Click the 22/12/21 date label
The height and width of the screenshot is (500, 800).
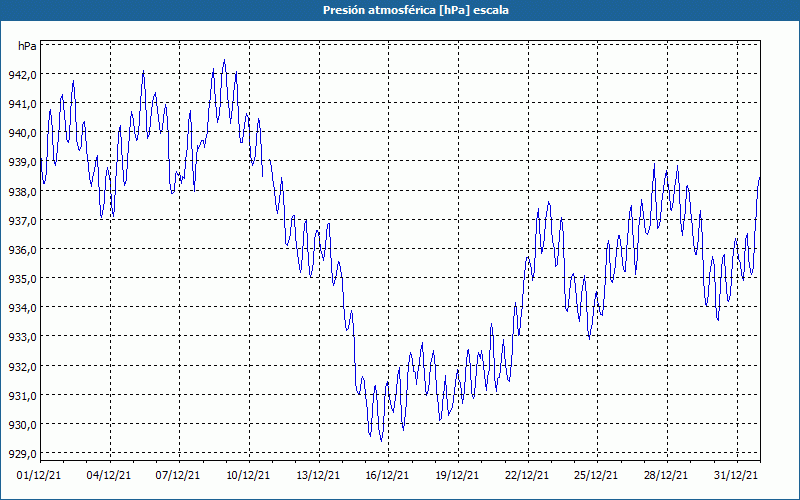click(x=527, y=475)
